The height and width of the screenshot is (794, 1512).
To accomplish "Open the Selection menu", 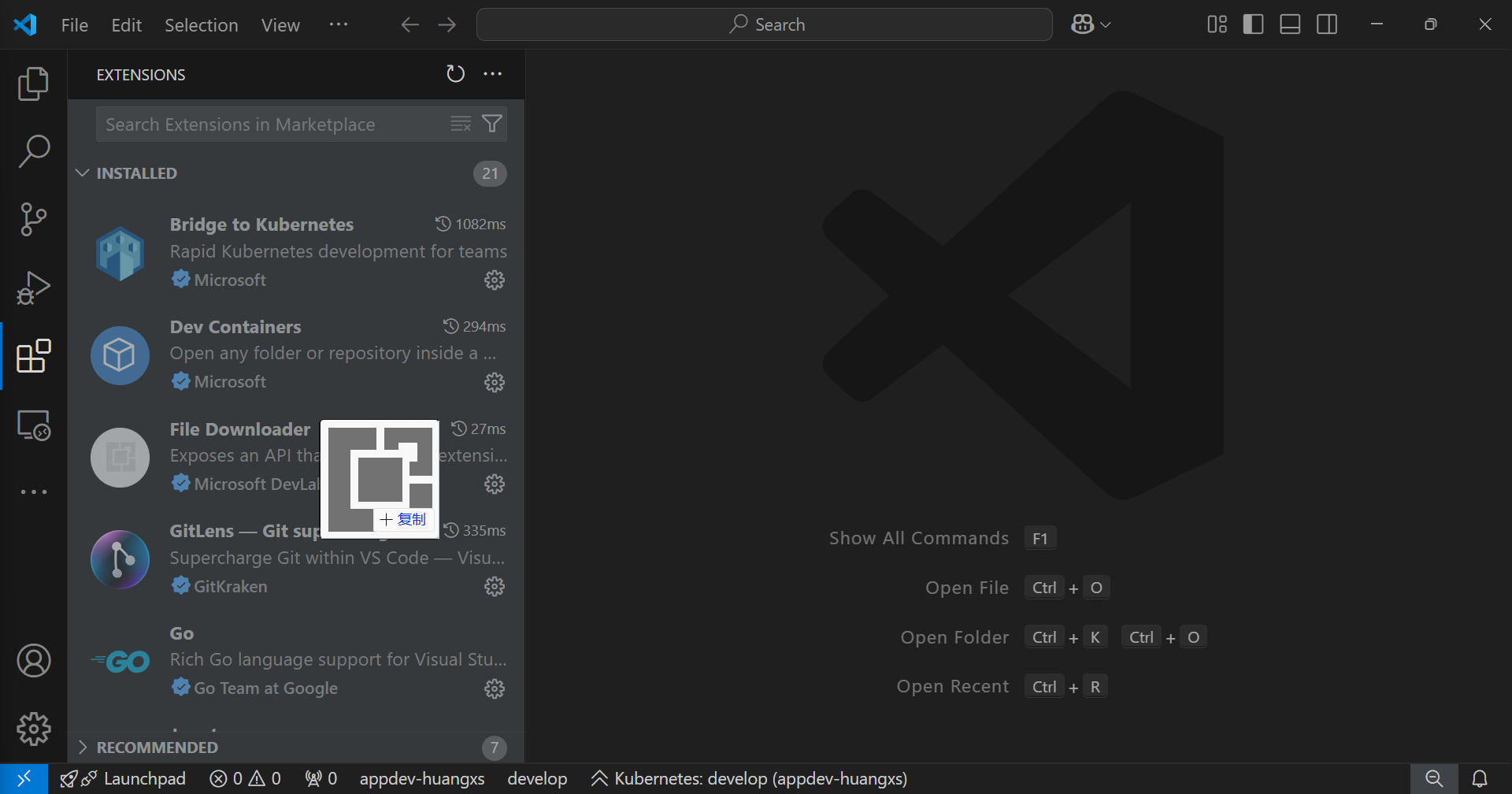I will 201,25.
